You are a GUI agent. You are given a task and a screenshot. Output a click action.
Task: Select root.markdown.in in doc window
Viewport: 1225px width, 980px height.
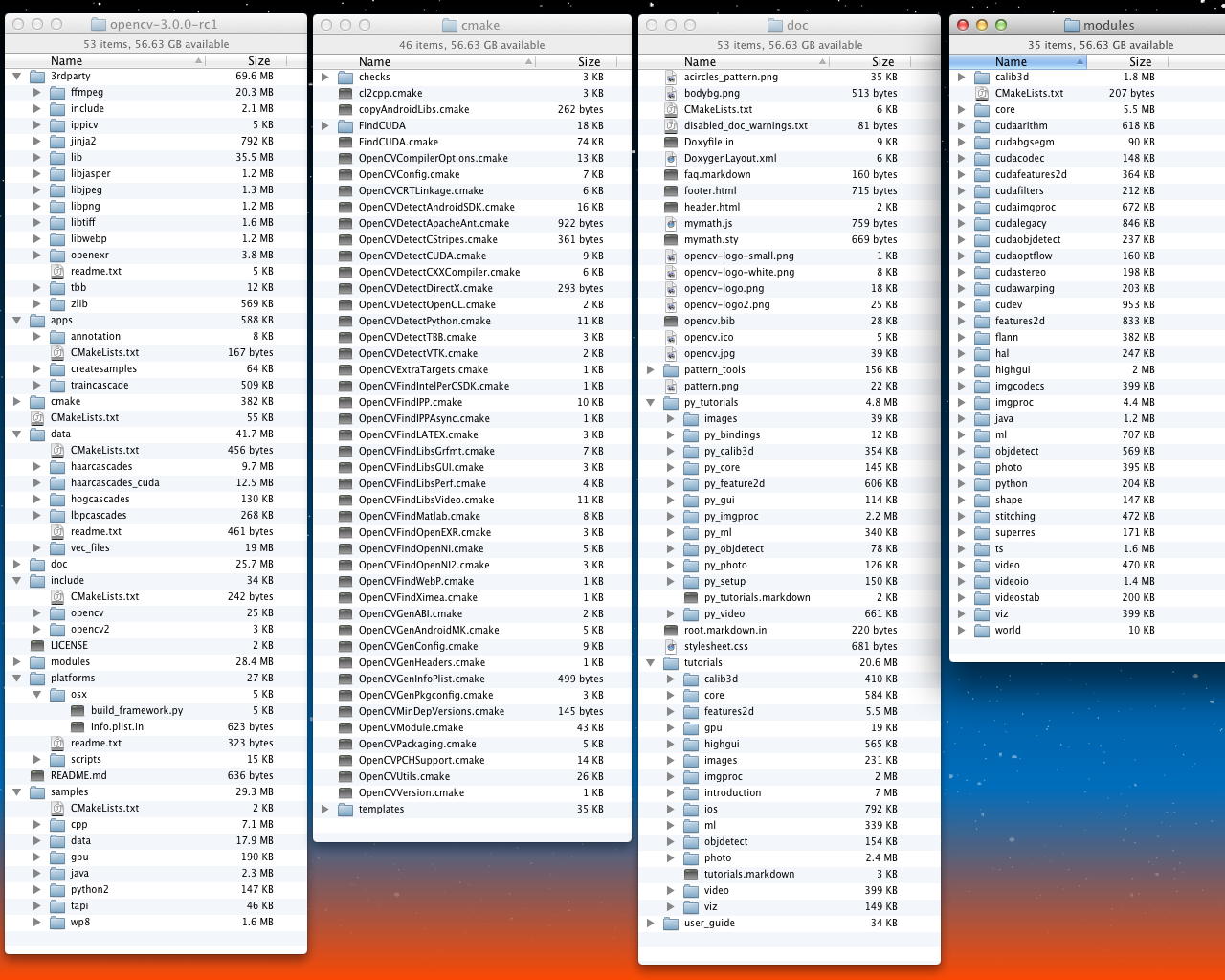coord(725,631)
